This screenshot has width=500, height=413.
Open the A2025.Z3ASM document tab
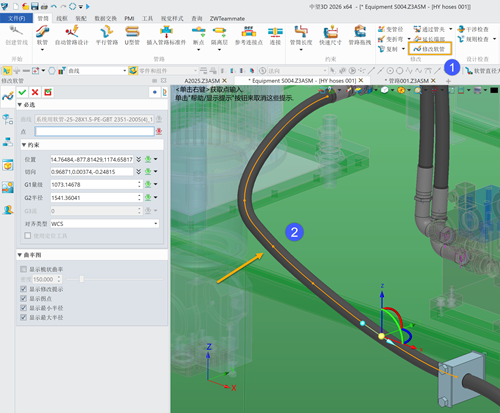tap(202, 81)
